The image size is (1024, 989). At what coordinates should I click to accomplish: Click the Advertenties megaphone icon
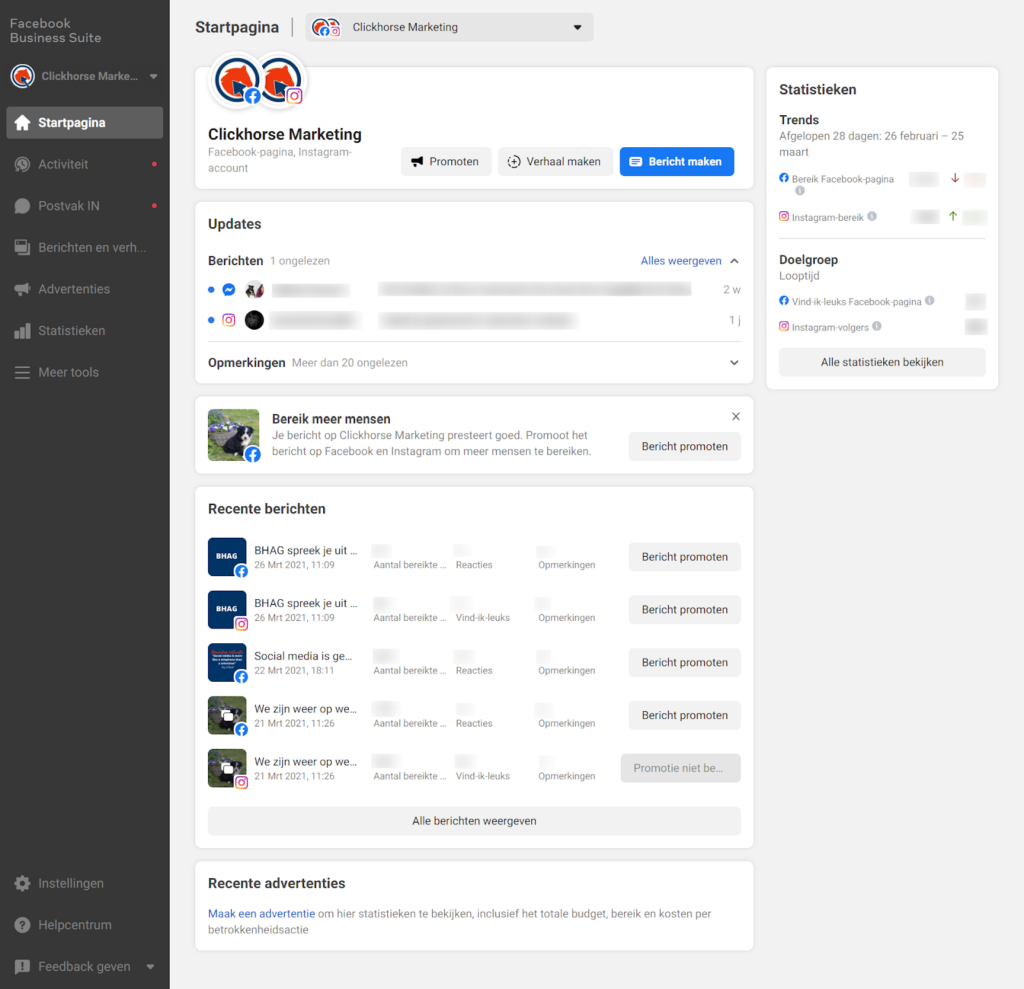coord(22,289)
